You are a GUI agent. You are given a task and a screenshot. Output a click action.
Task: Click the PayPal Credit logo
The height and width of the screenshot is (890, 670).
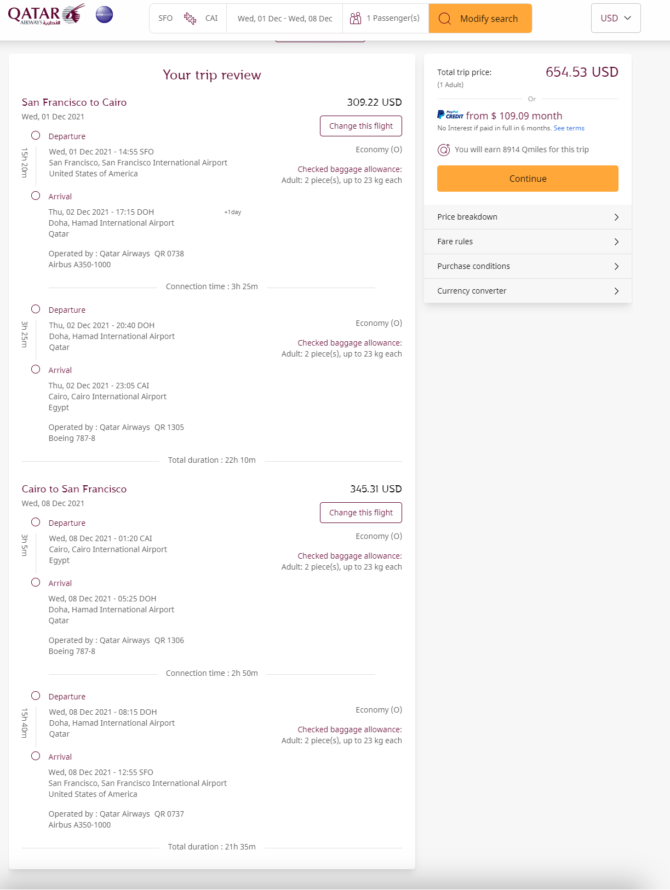click(x=450, y=115)
